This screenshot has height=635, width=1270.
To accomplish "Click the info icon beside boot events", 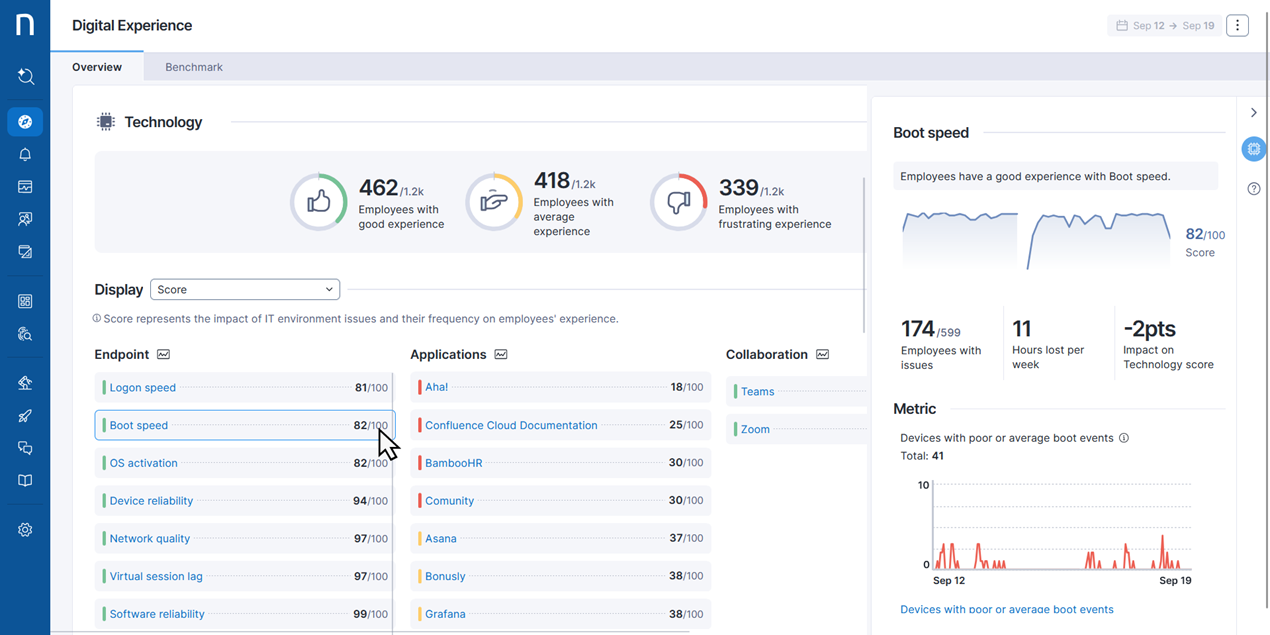I will (1124, 438).
